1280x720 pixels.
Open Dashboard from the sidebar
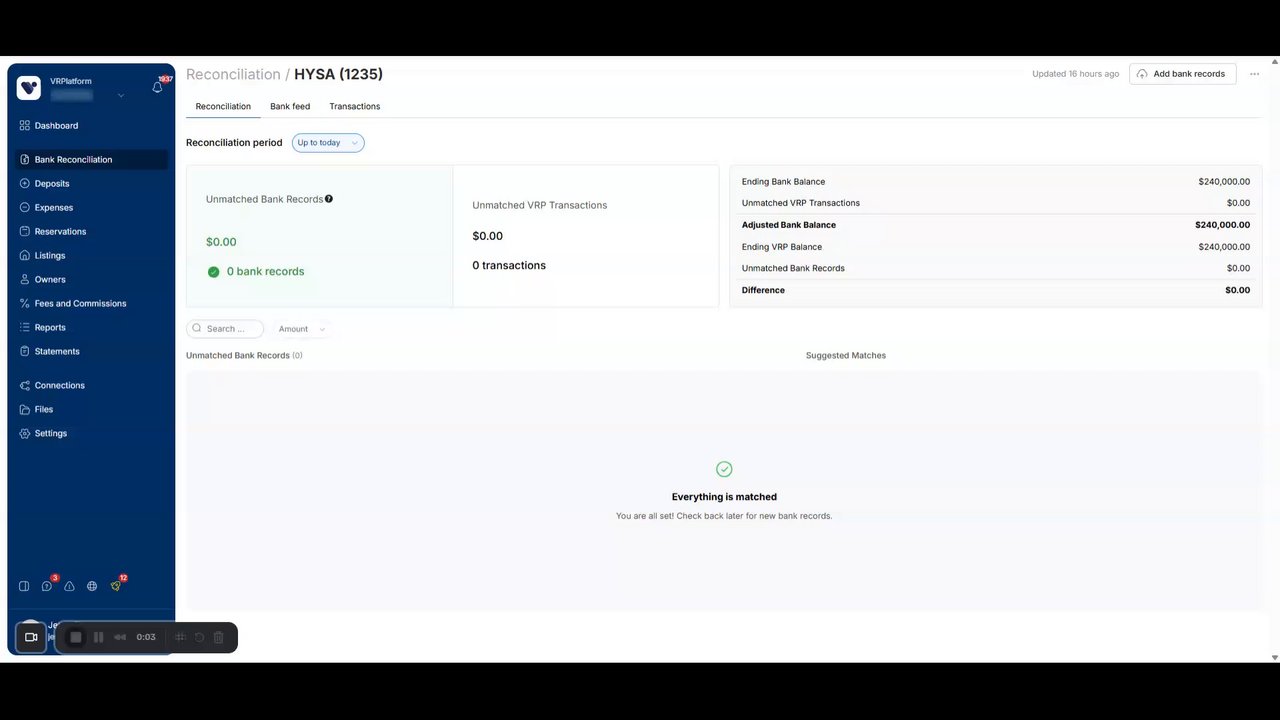point(56,126)
